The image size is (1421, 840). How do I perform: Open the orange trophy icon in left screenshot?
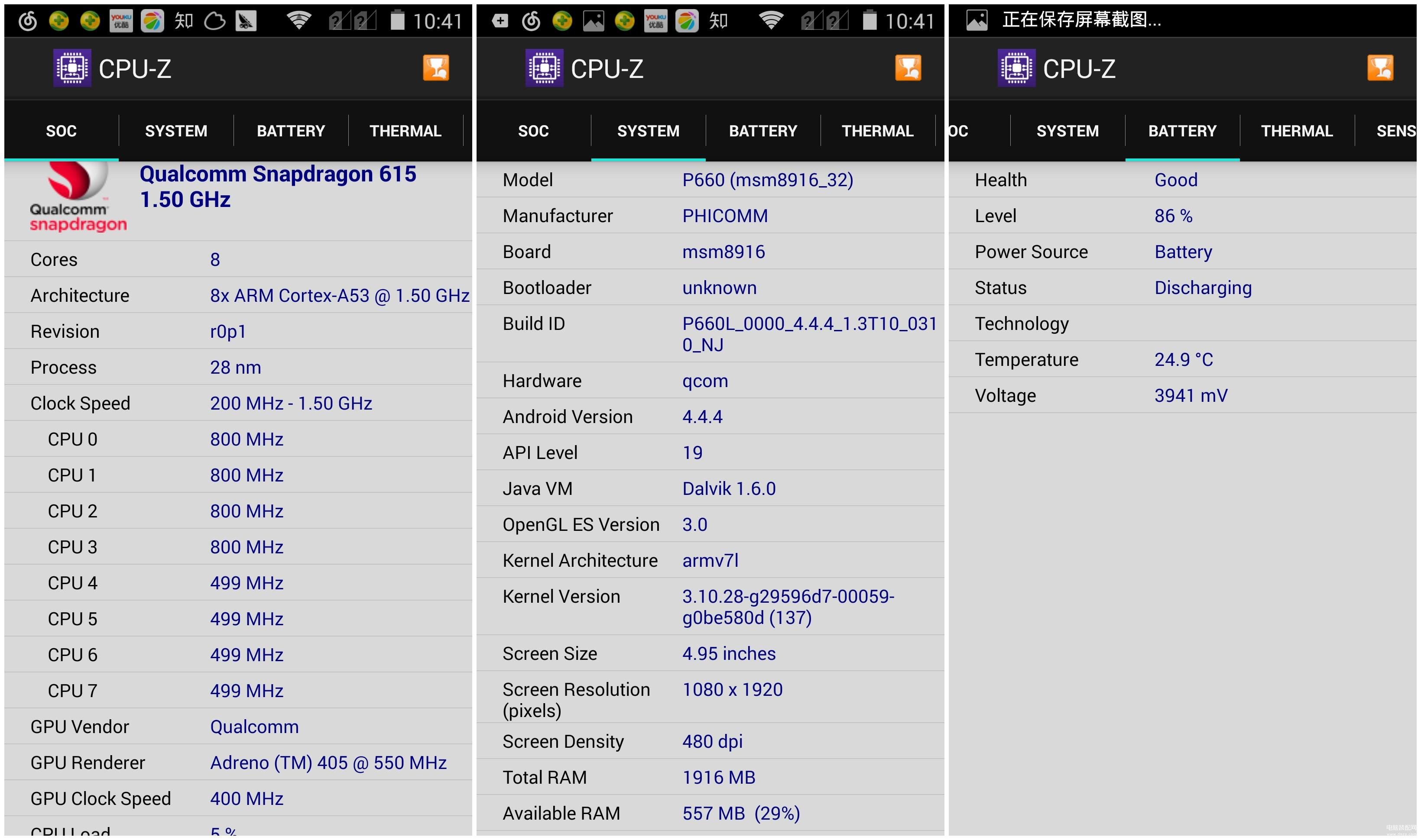coord(436,68)
